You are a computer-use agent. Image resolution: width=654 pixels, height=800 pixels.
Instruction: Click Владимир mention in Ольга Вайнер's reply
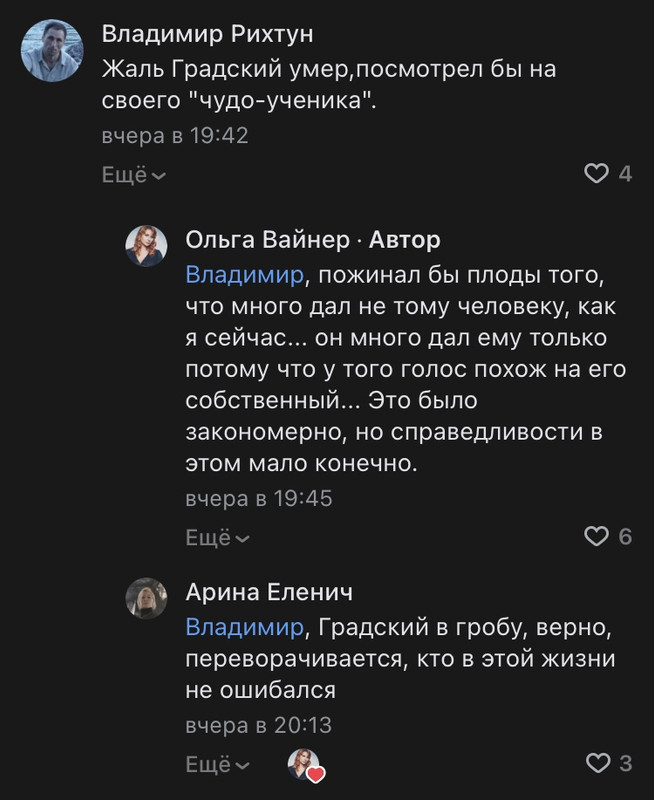pyautogui.click(x=244, y=275)
